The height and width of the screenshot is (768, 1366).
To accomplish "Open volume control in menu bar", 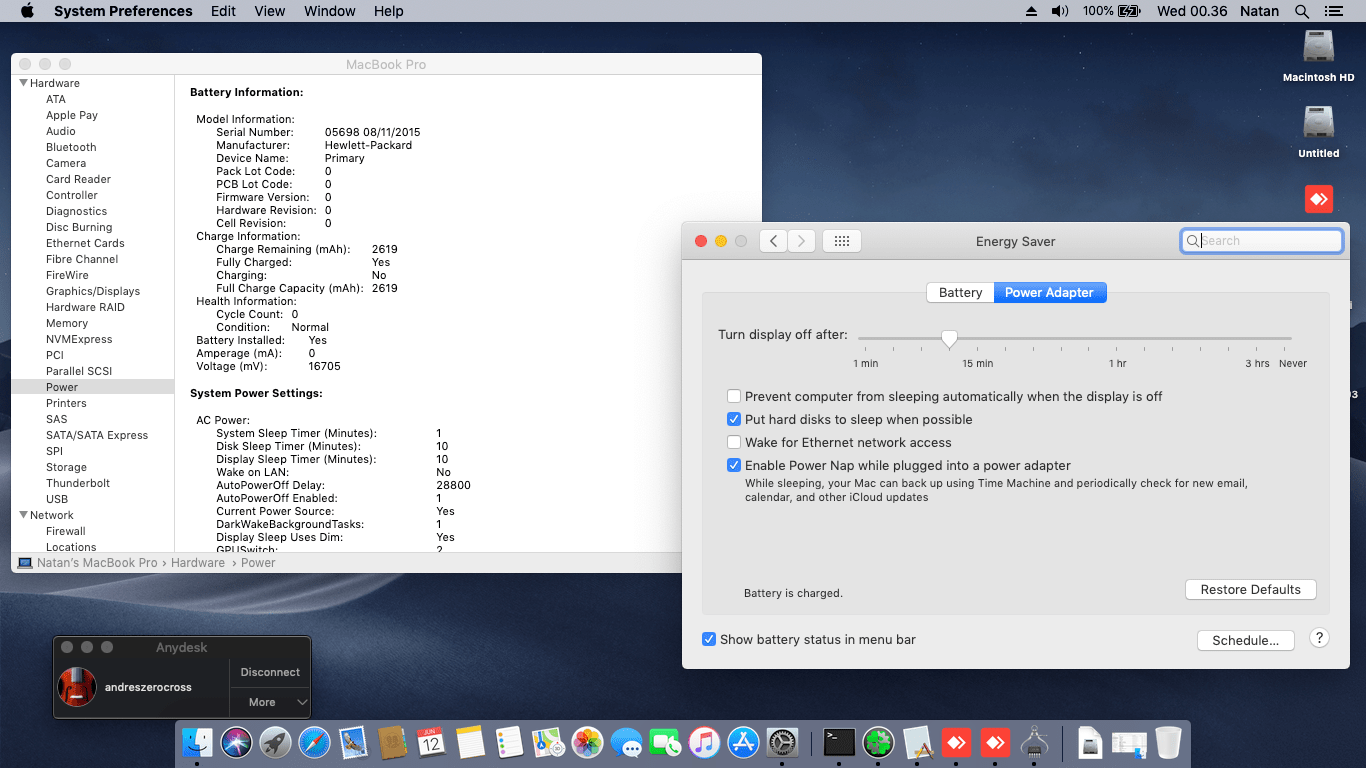I will [x=1060, y=11].
